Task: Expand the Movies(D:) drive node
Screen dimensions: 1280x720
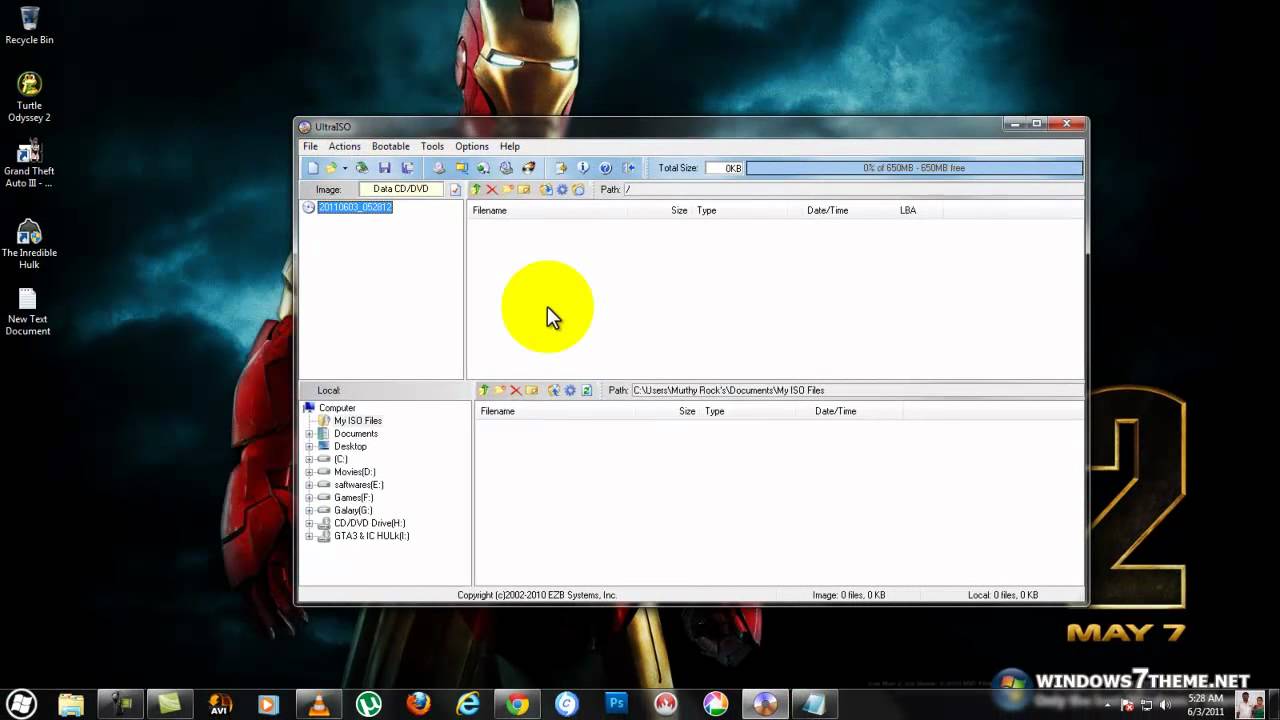Action: (x=309, y=472)
